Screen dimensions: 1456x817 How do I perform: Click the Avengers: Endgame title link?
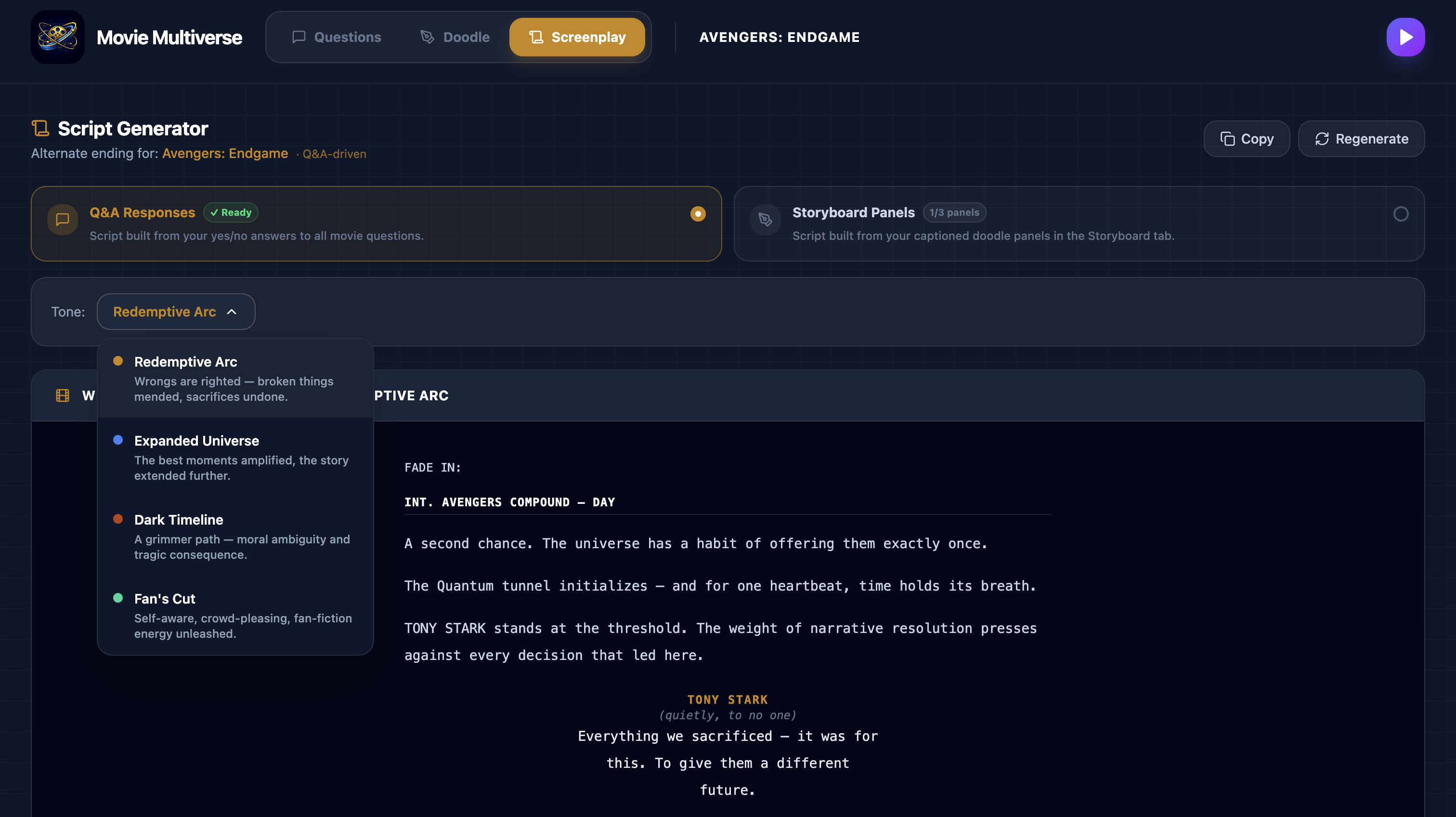point(225,153)
